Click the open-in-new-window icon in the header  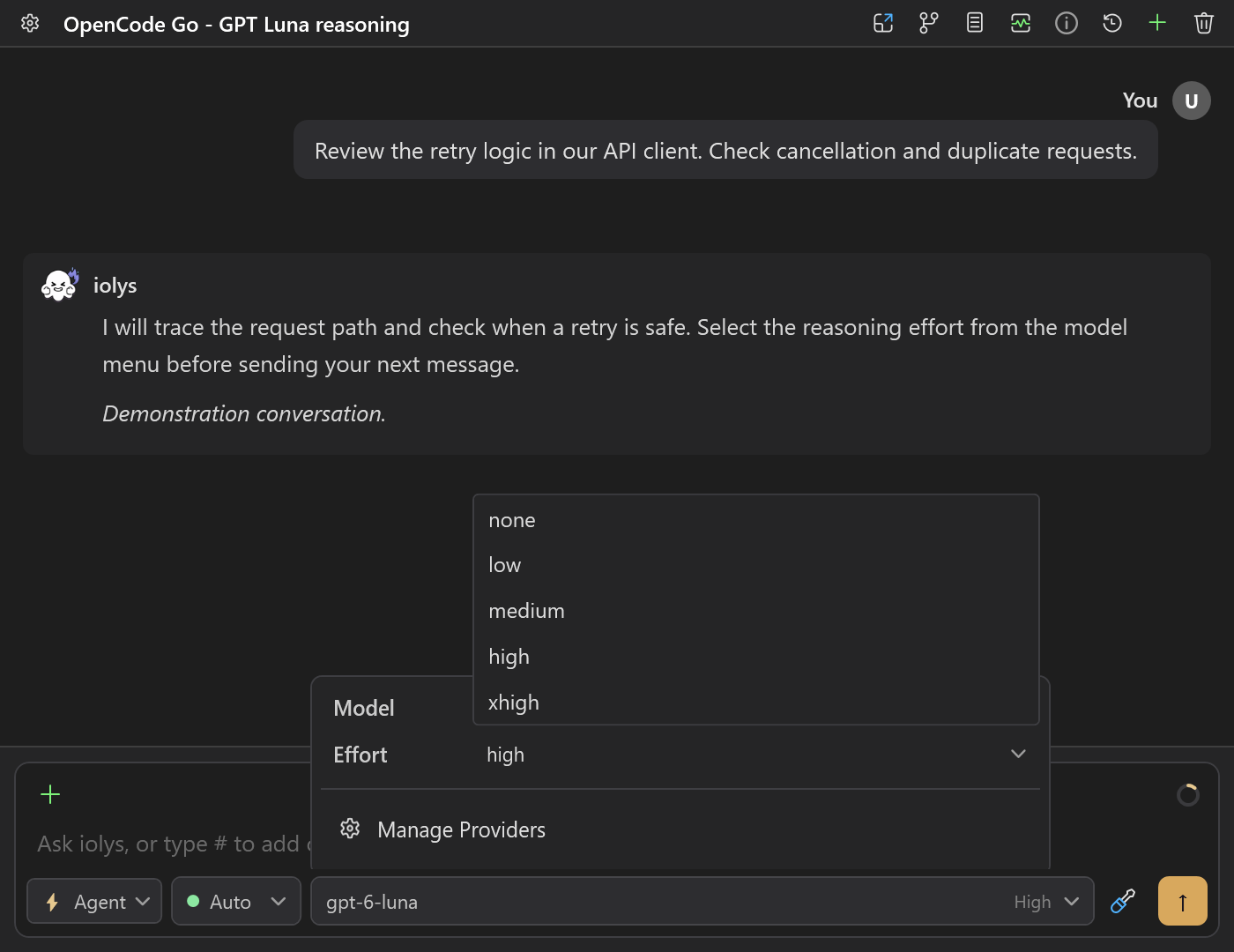(x=883, y=24)
